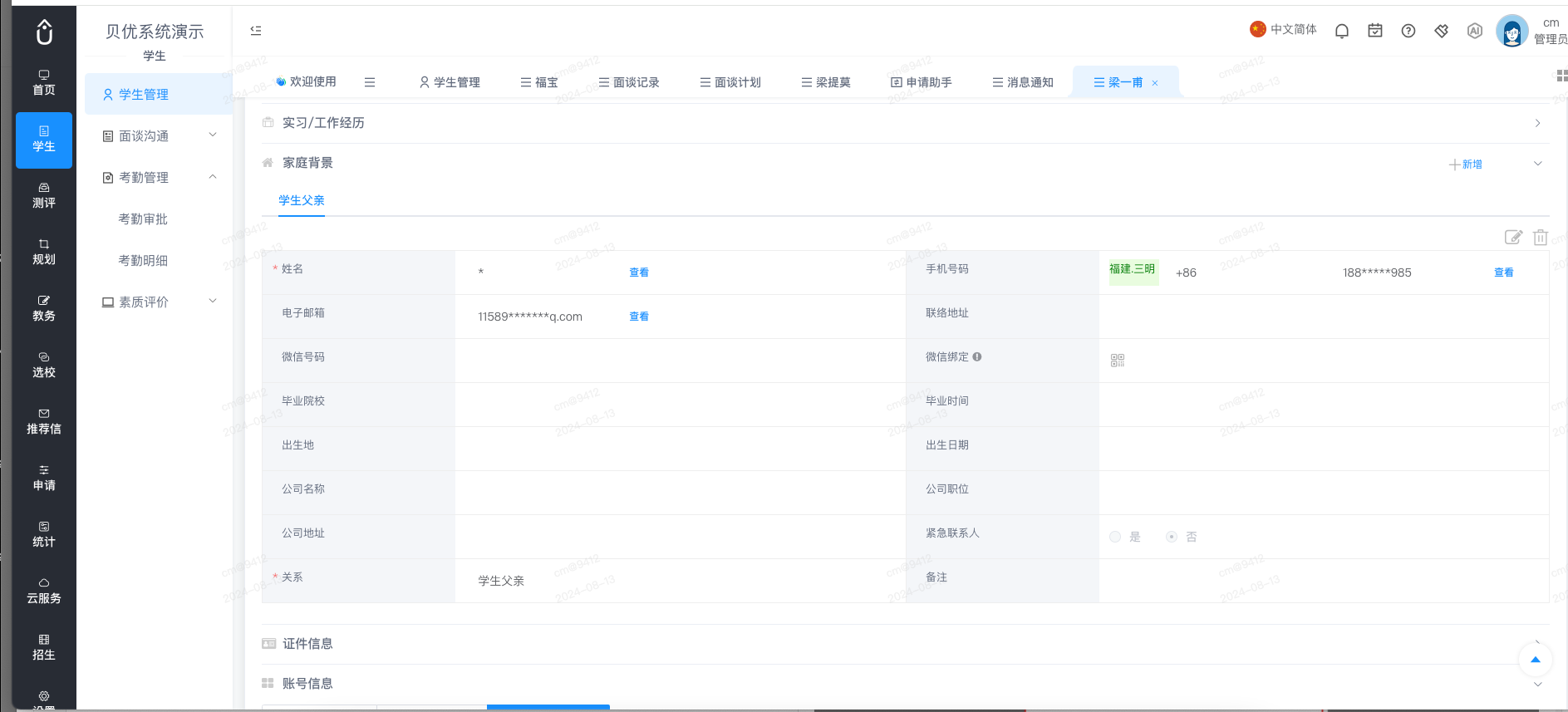Delete the 学生父亲 record with trash icon

1541,238
